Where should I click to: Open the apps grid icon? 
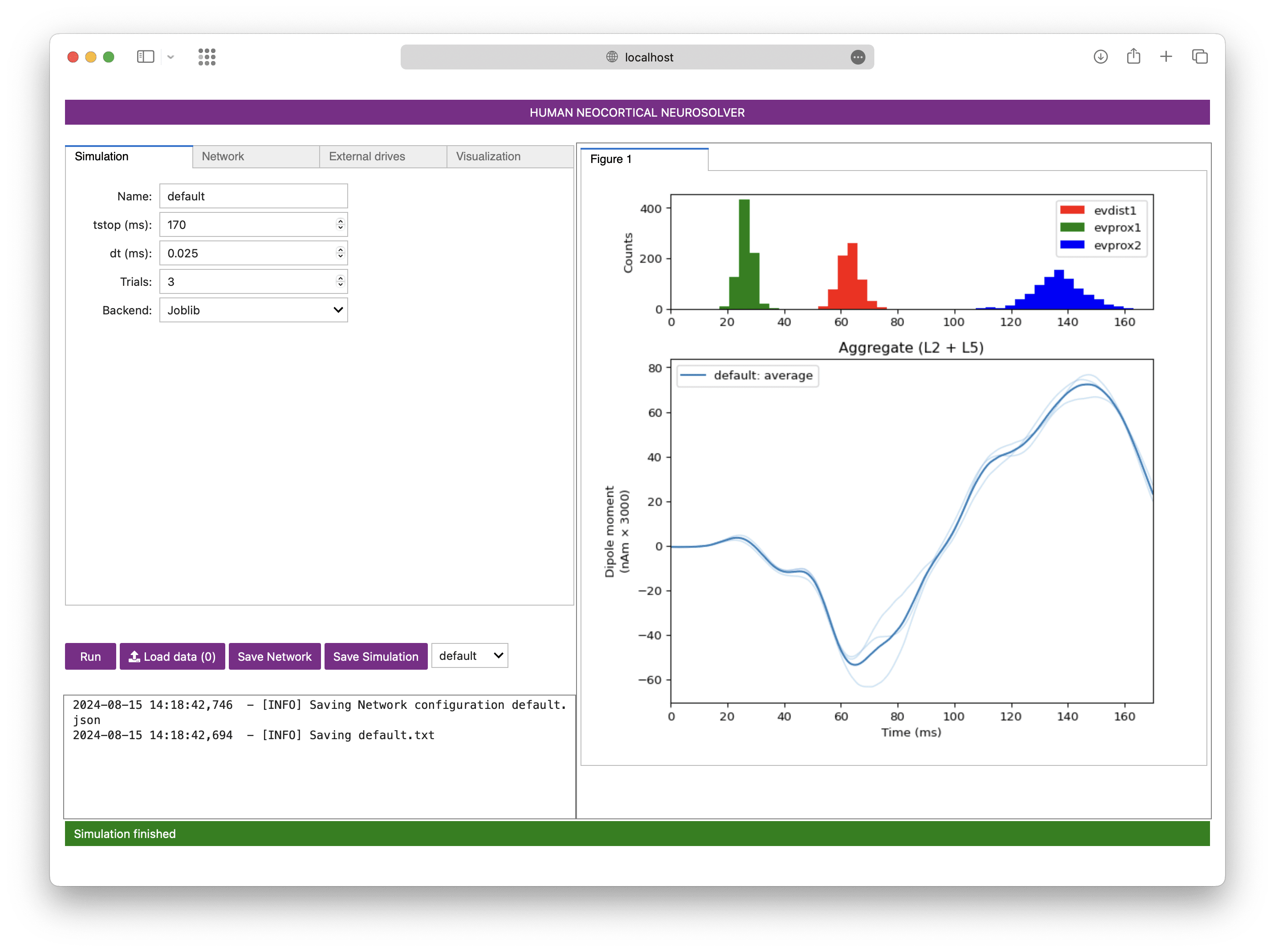(207, 57)
